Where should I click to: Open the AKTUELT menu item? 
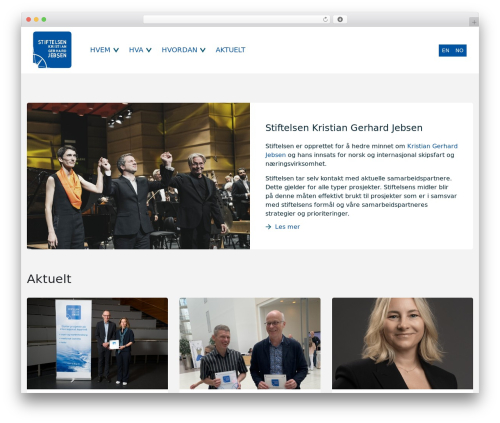click(x=230, y=50)
